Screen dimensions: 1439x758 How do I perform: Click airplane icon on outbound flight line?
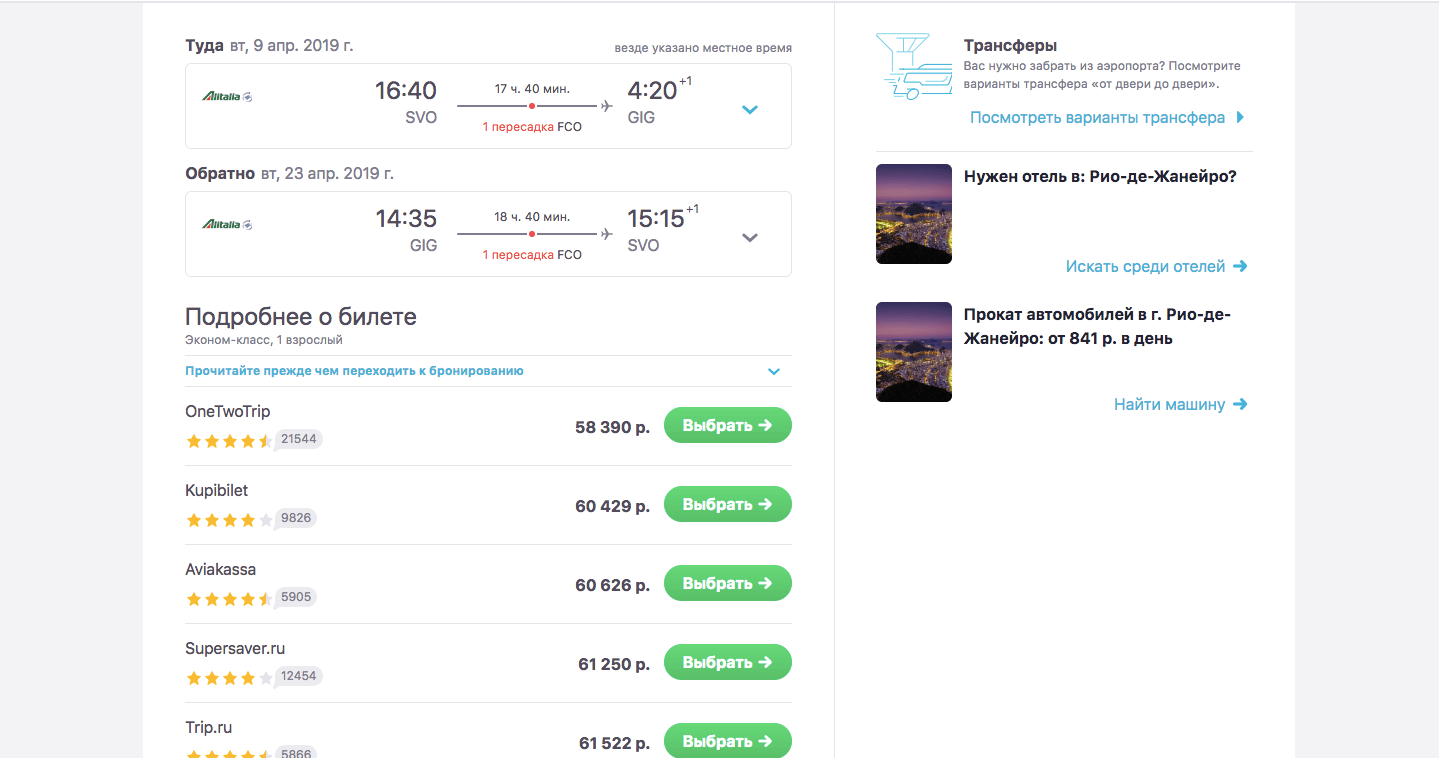point(606,105)
